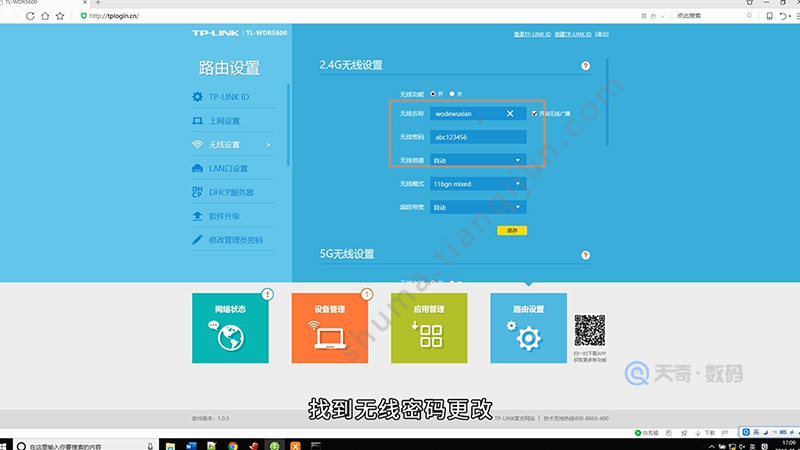800x450 pixels.
Task: Turn wireless function off (关)
Action: 452,94
